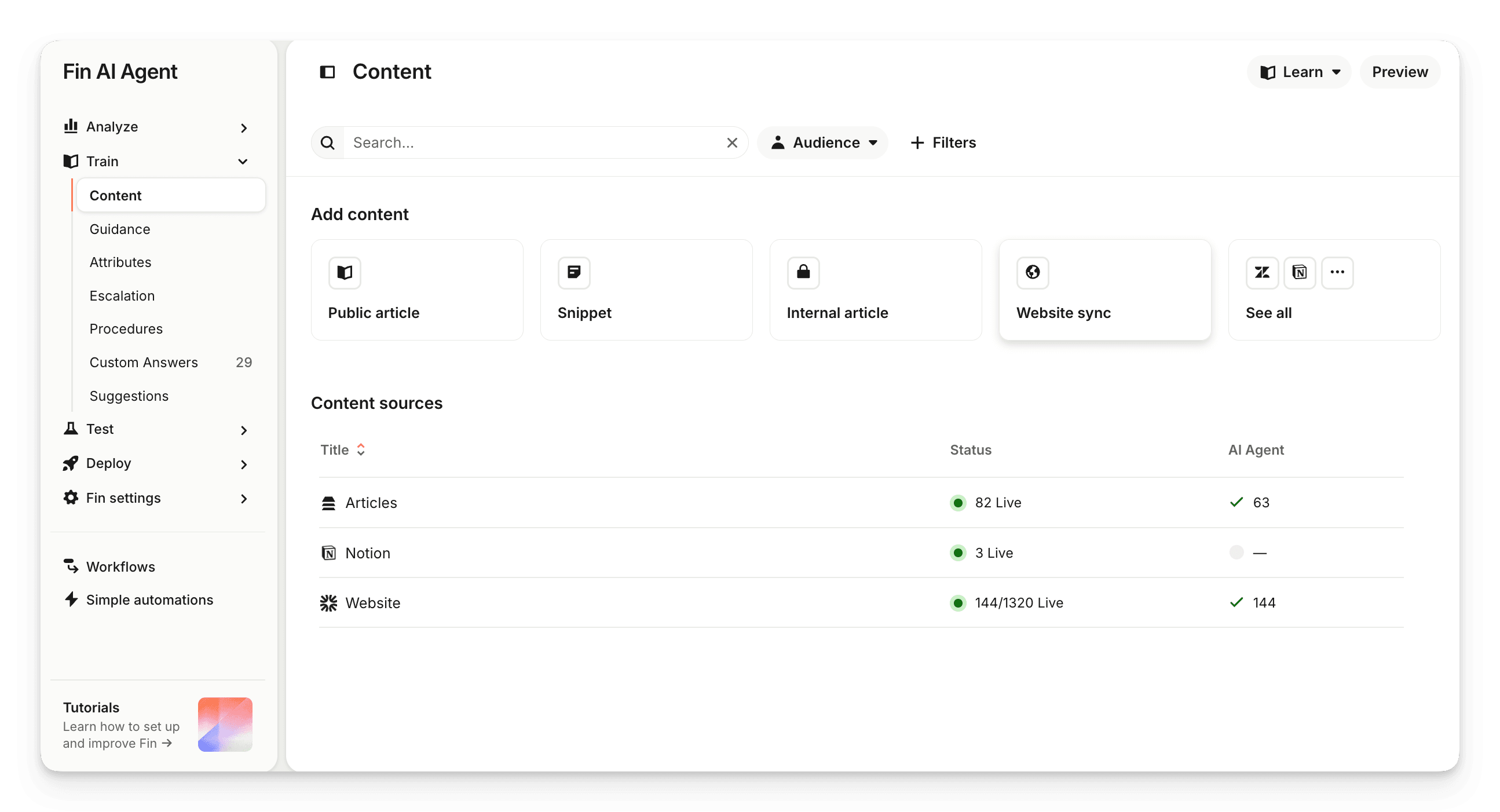This screenshot has height=812, width=1500.
Task: Click the Preview button
Action: [1400, 71]
